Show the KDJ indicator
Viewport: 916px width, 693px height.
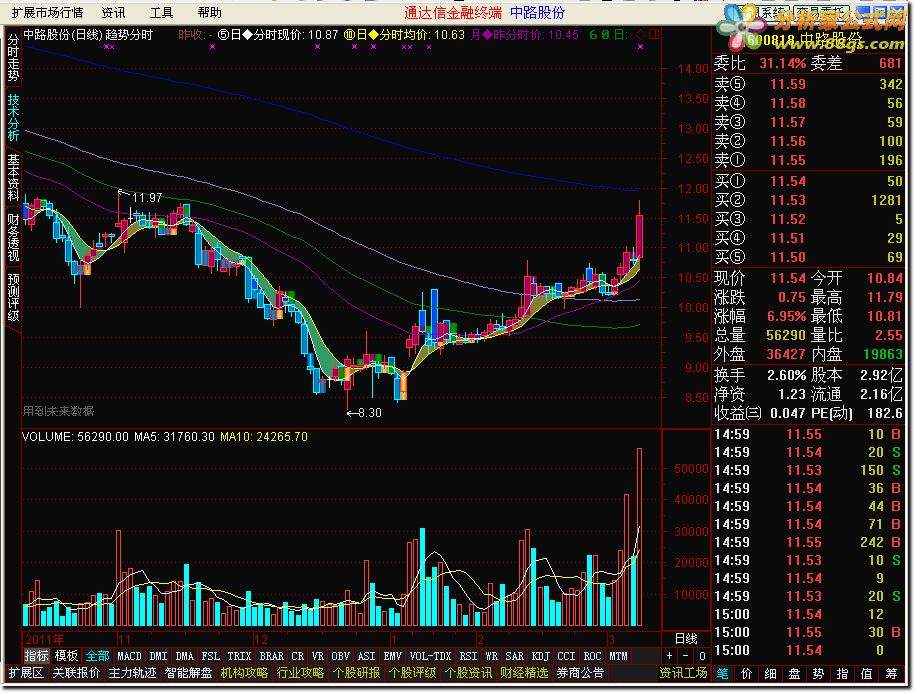540,656
